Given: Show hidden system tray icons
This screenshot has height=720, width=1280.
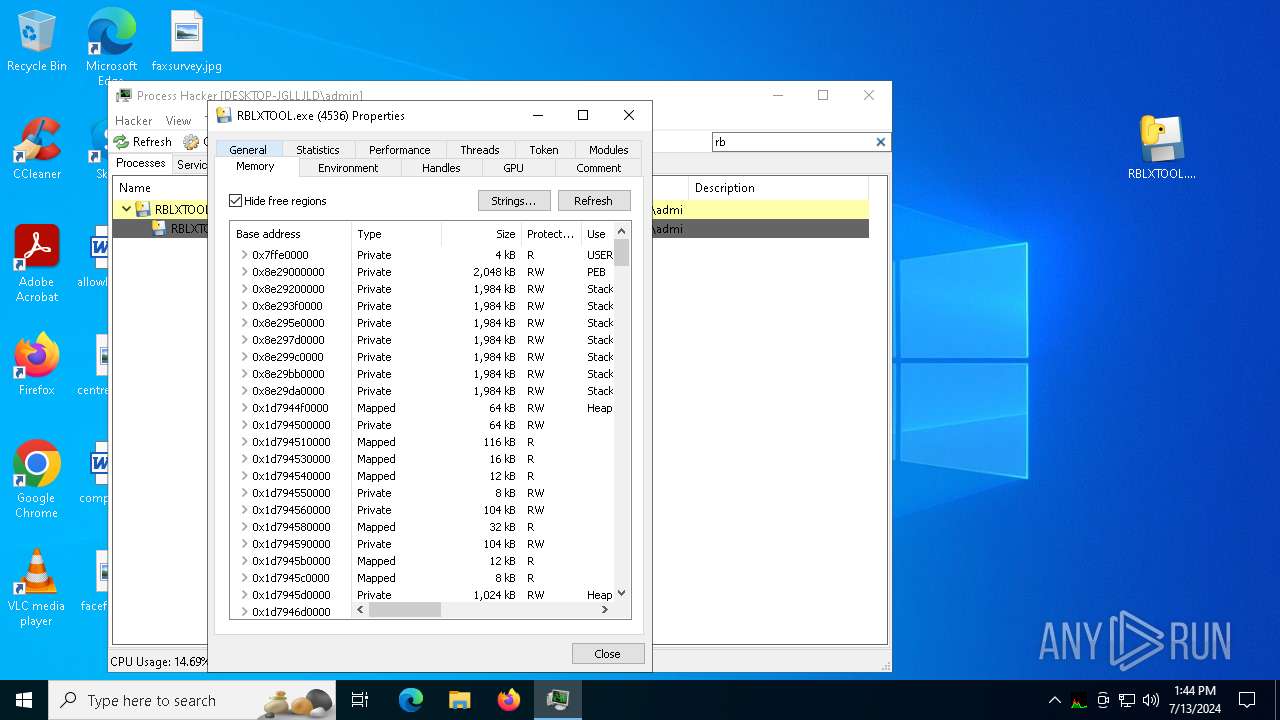Looking at the screenshot, I should click(x=1054, y=700).
